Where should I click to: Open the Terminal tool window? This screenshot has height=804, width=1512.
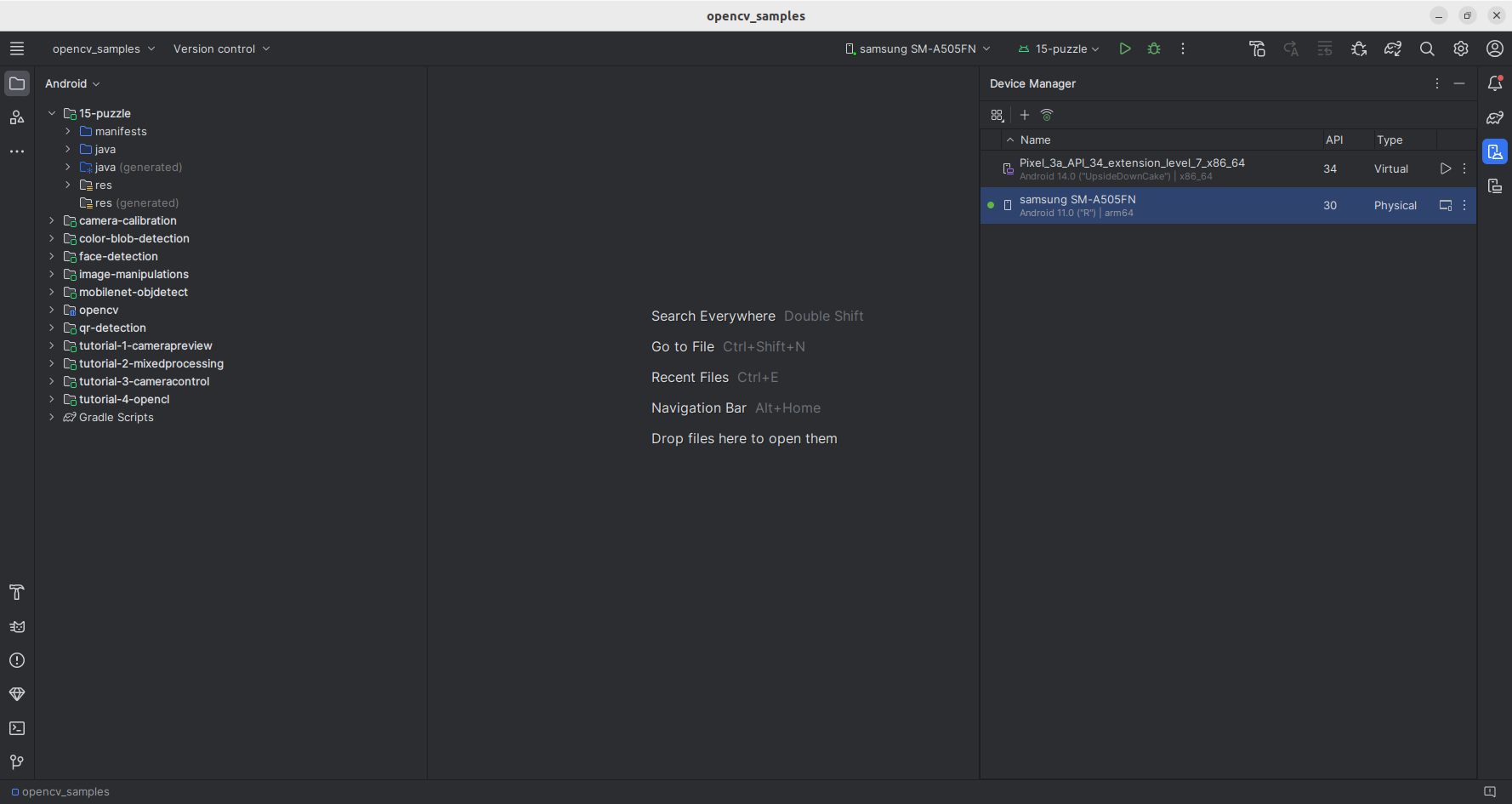[x=17, y=728]
